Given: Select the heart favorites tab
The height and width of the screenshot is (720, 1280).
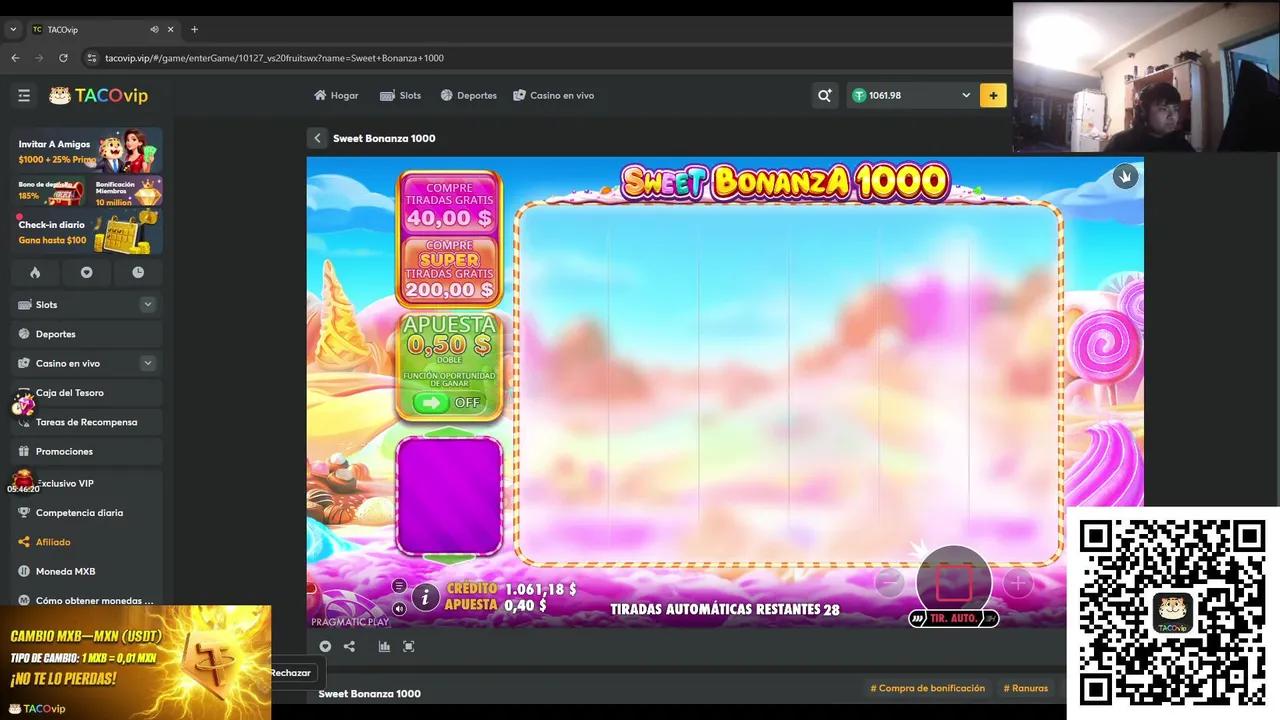Looking at the screenshot, I should tap(86, 272).
